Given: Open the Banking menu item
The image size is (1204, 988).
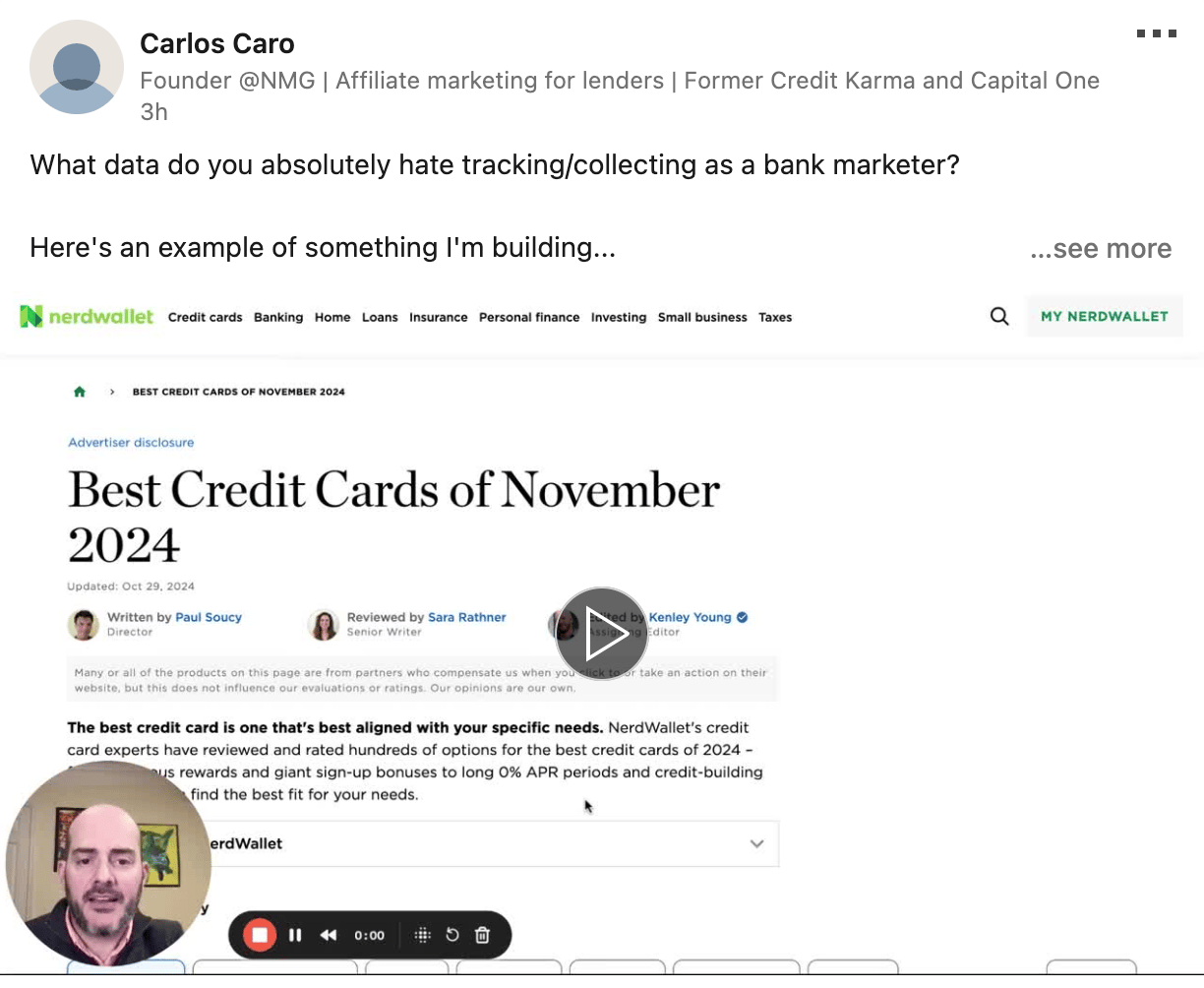Looking at the screenshot, I should pyautogui.click(x=278, y=317).
